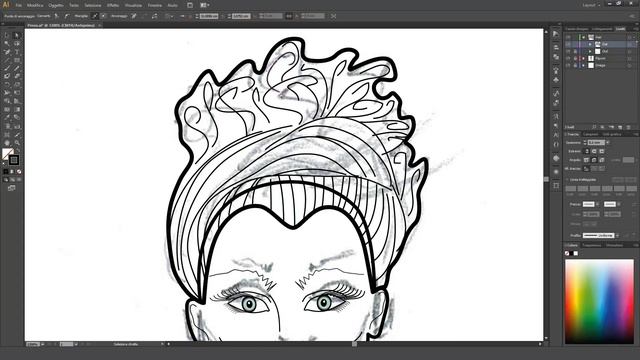Open the Change Screen Mode button

(11, 188)
